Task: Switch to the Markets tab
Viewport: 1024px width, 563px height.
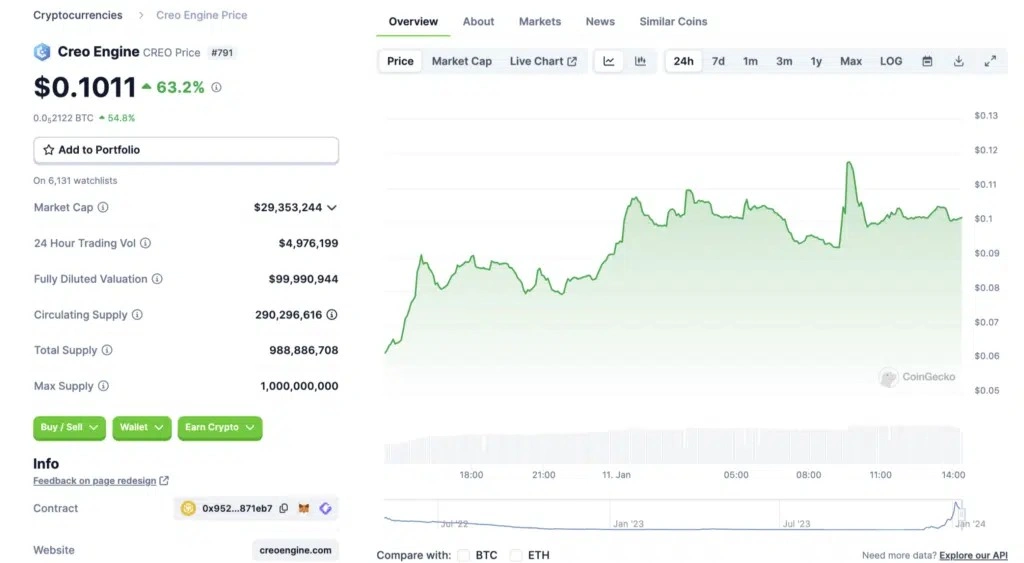Action: (x=540, y=21)
